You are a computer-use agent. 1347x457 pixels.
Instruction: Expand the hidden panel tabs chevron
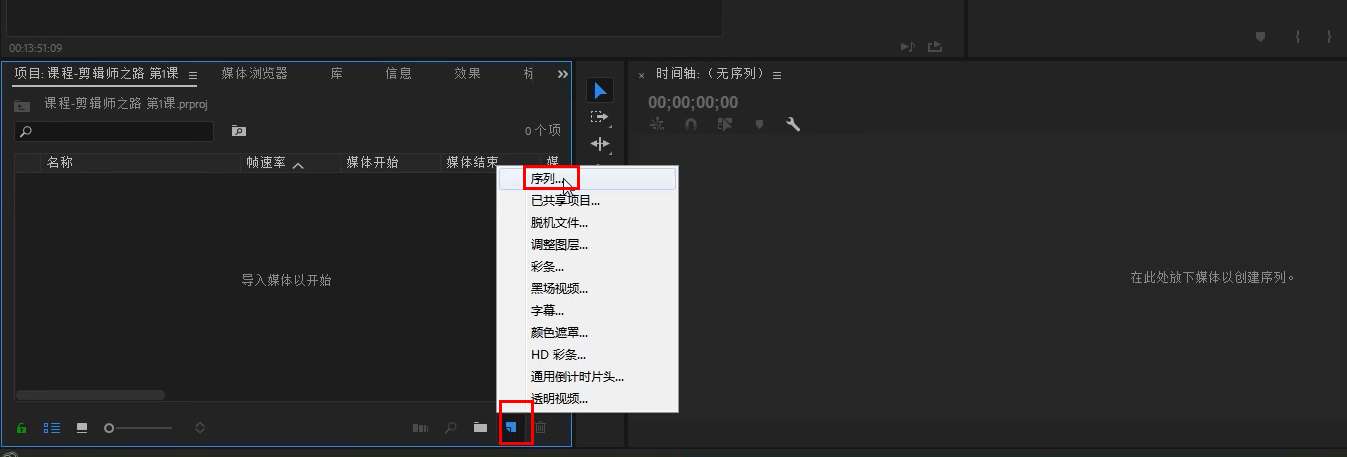tap(562, 74)
